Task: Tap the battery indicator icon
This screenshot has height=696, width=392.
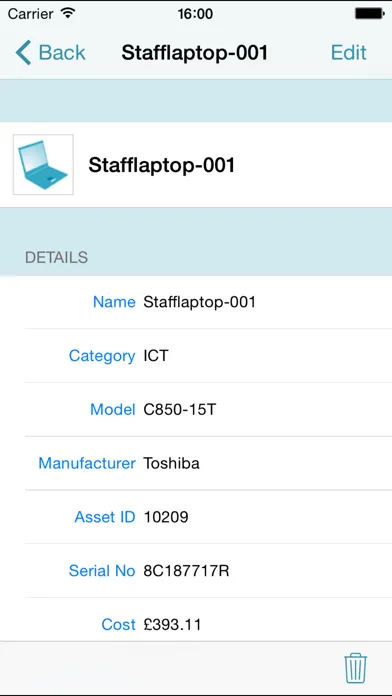Action: pos(369,14)
